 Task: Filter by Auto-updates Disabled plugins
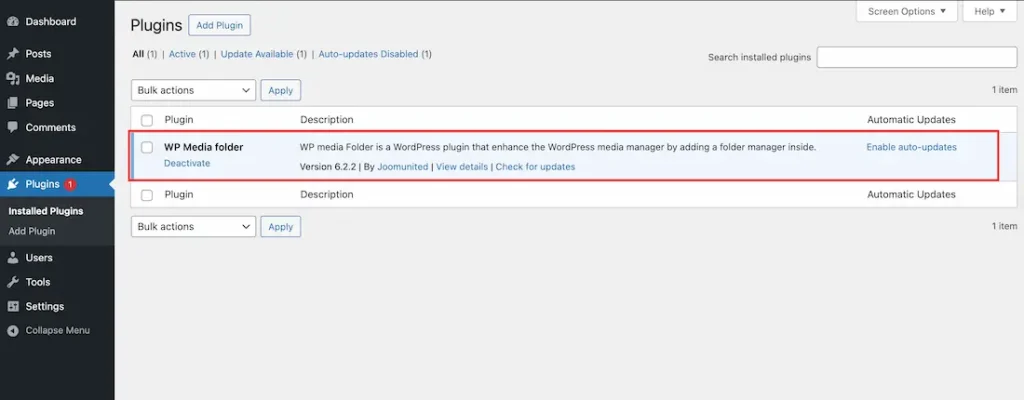pos(368,54)
